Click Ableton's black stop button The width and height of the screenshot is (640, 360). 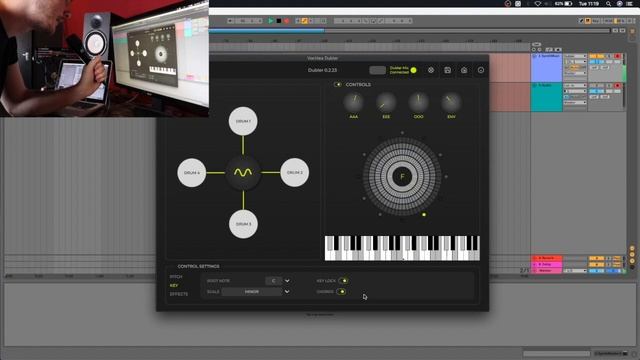279,20
